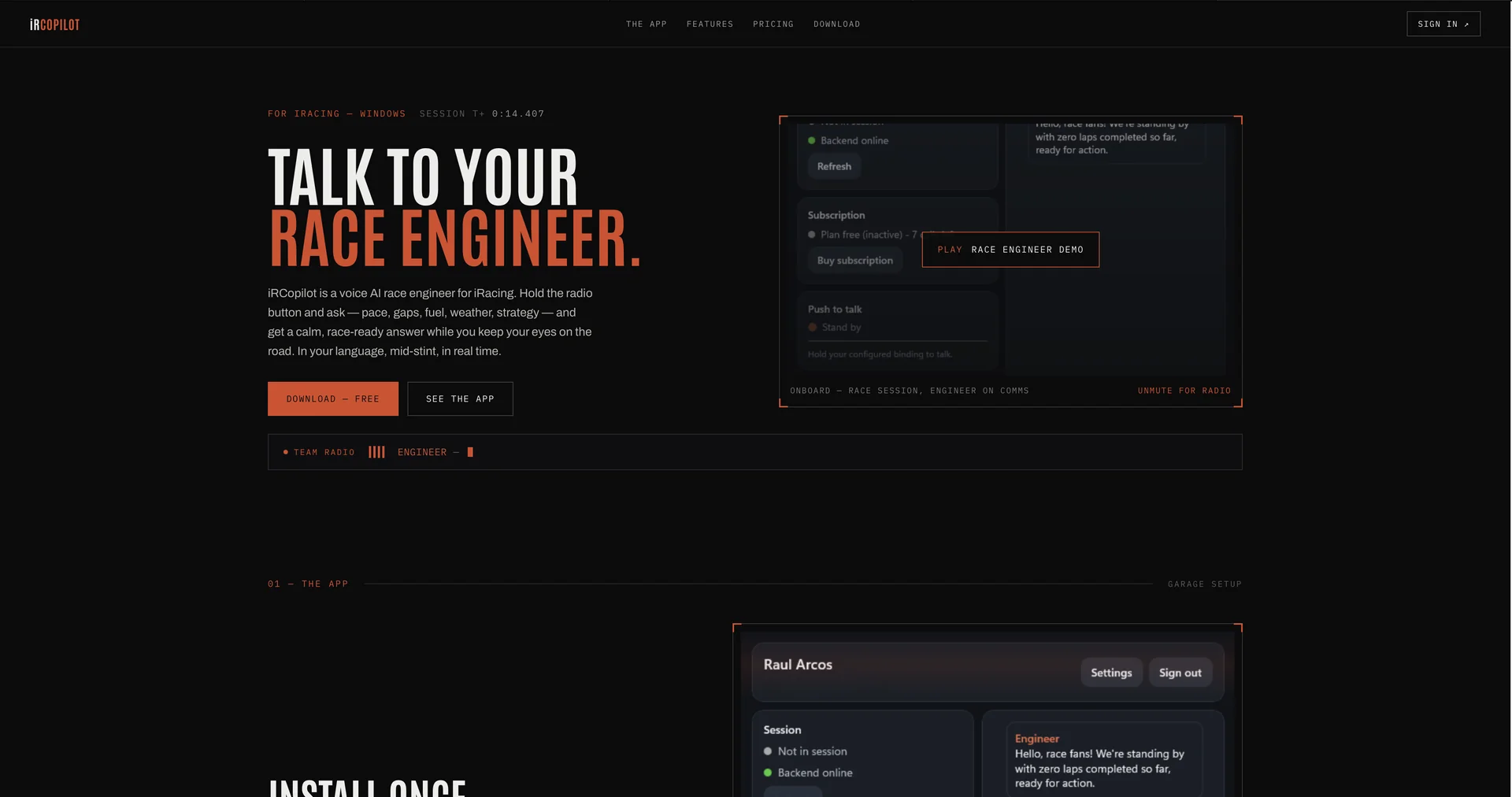Image resolution: width=1512 pixels, height=797 pixels.
Task: Open The App nav link
Action: point(646,24)
